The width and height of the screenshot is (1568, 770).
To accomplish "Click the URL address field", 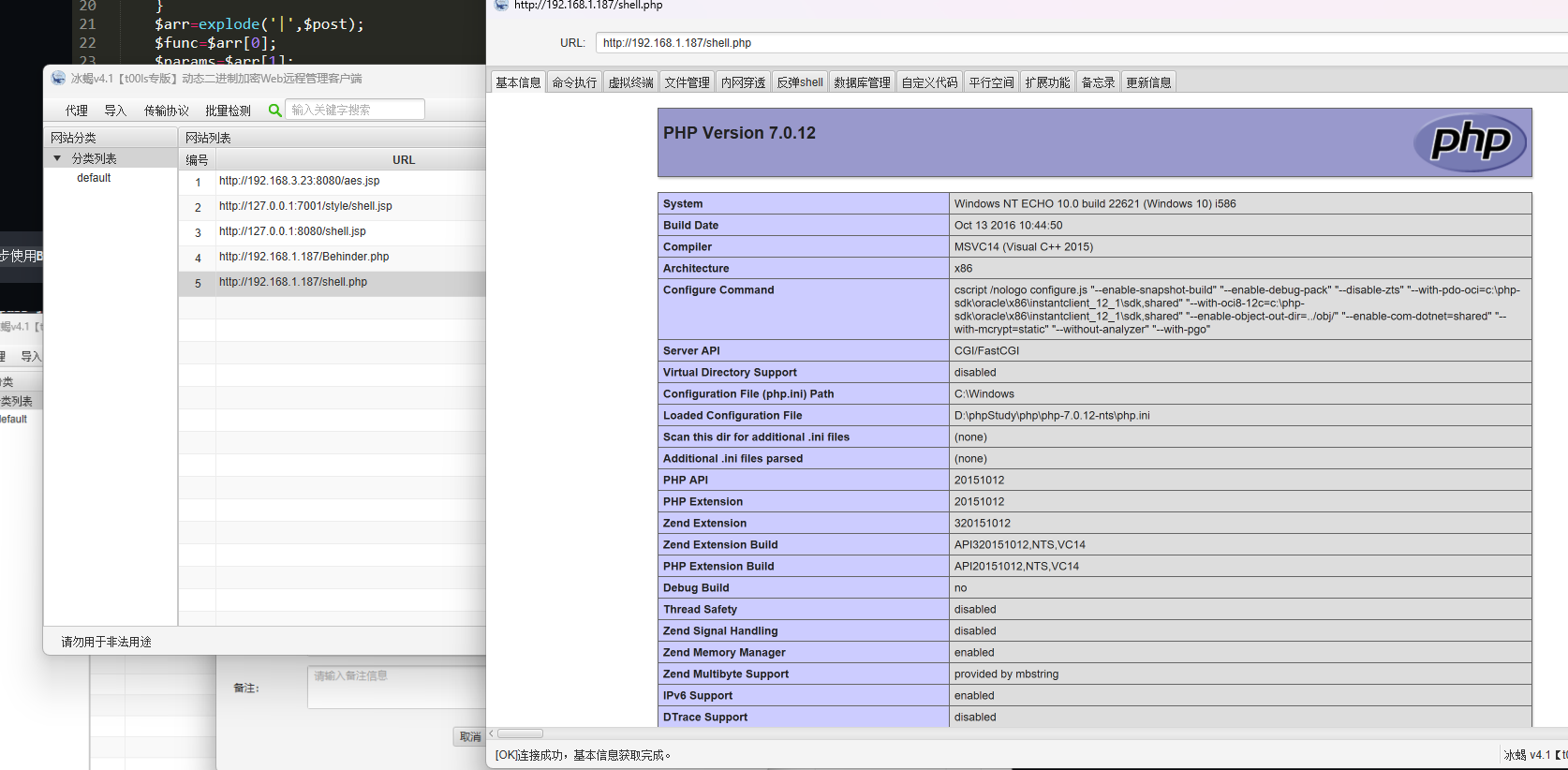I will click(1081, 43).
